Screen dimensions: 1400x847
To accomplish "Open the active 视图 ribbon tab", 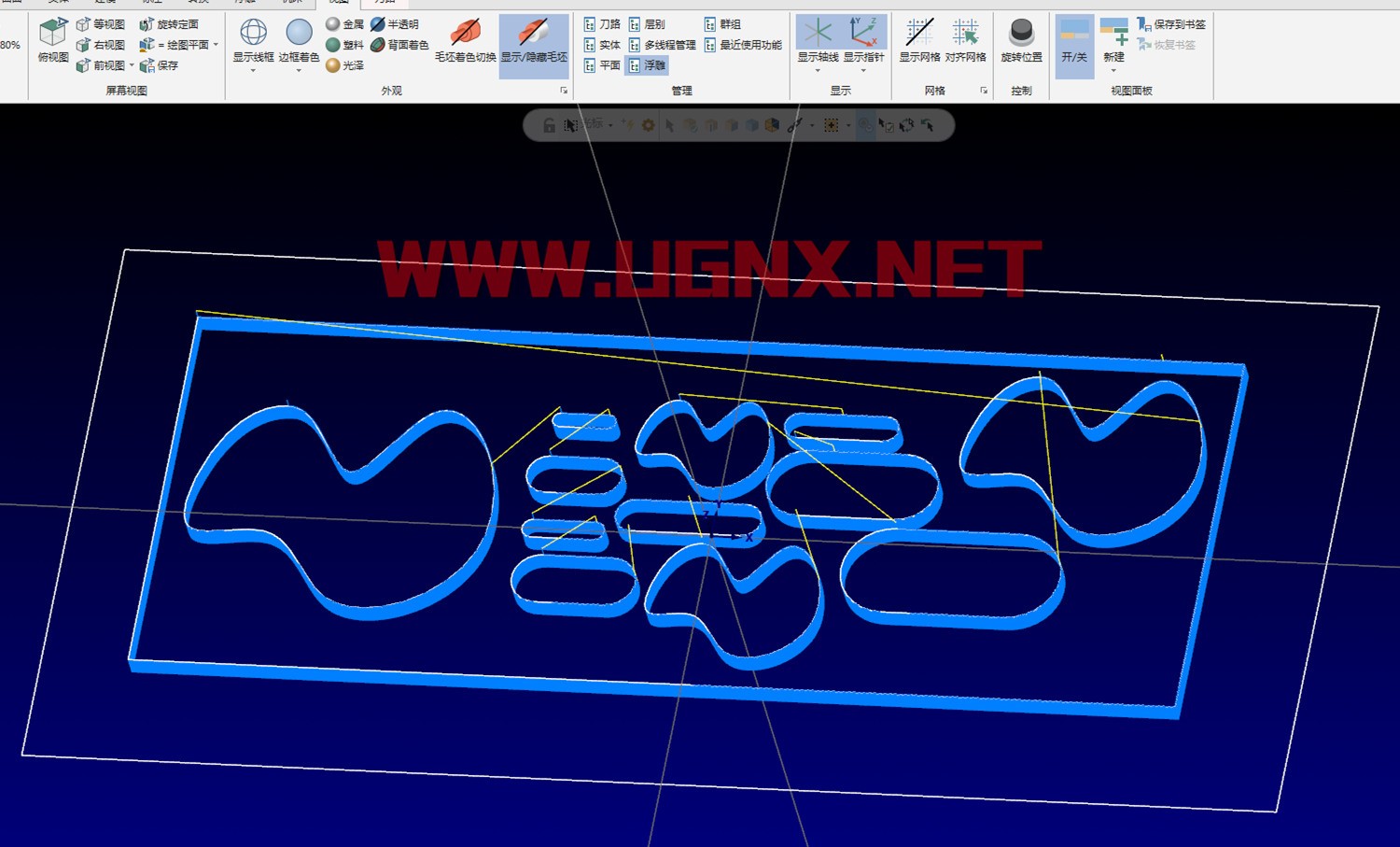I will [x=338, y=3].
